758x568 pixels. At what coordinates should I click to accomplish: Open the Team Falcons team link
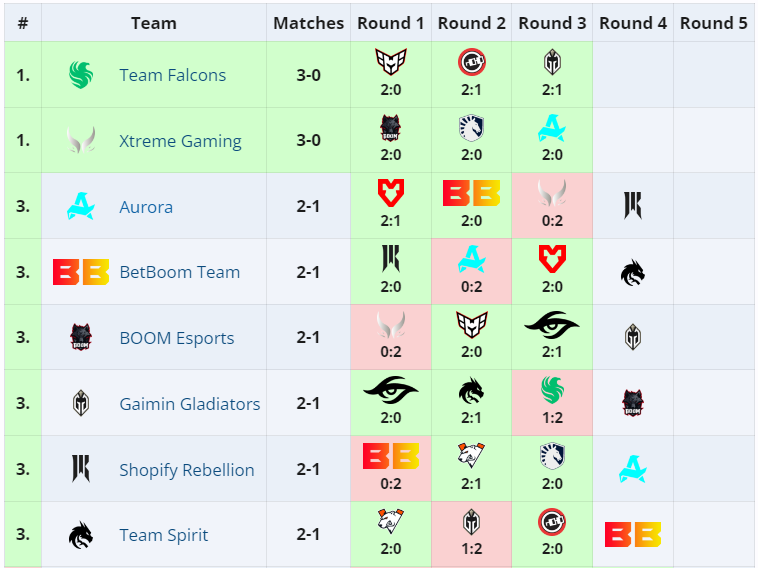(172, 75)
